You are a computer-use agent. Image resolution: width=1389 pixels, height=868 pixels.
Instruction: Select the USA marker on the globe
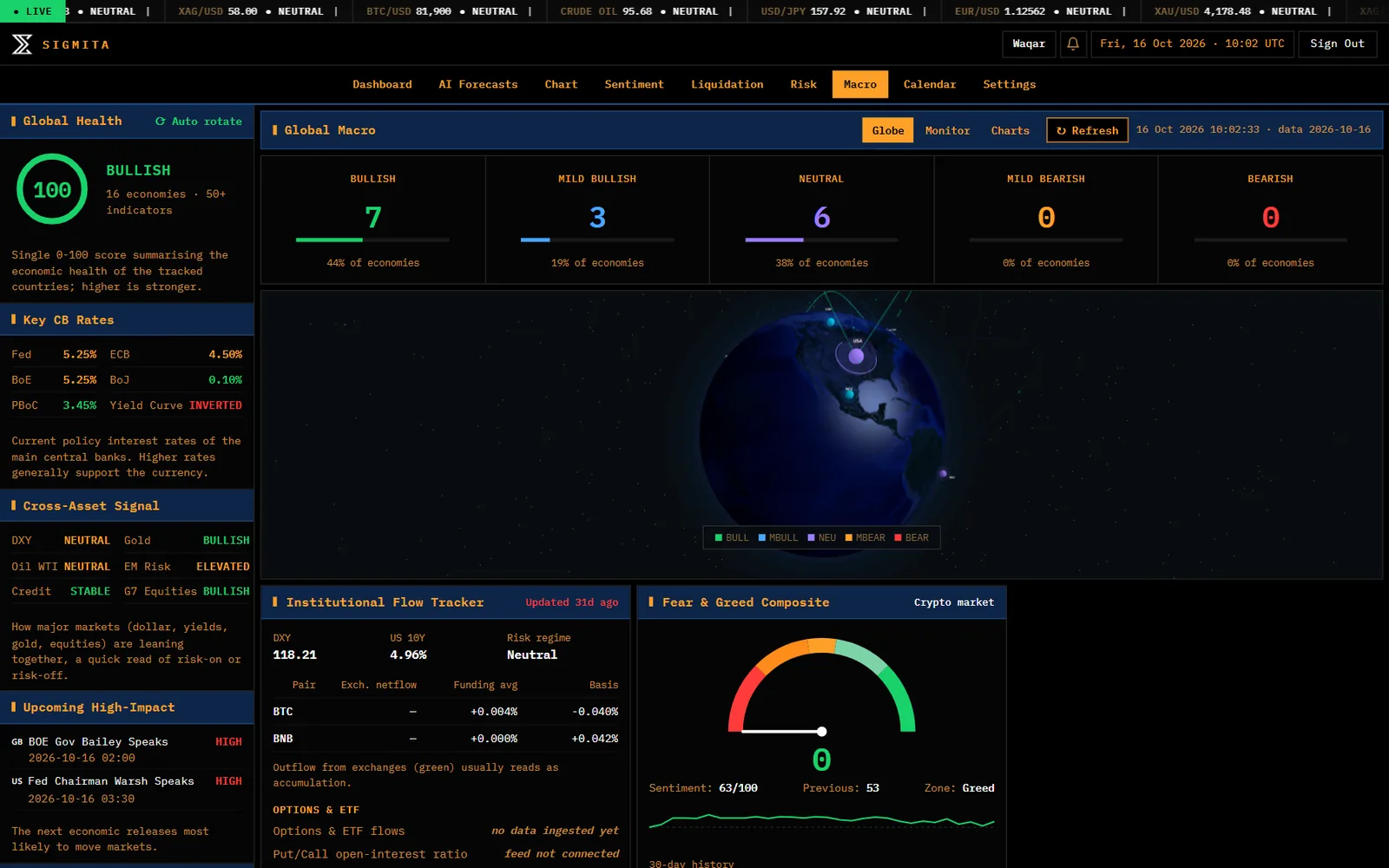click(856, 356)
